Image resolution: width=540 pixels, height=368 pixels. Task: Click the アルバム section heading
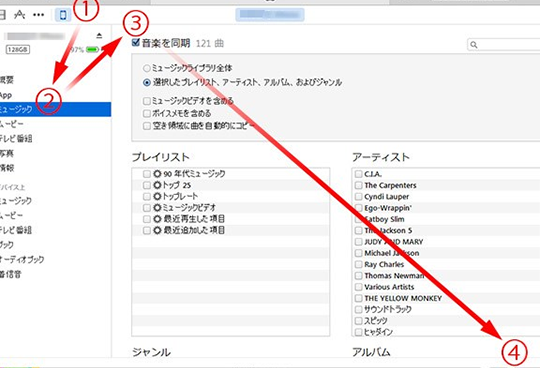[x=371, y=352]
